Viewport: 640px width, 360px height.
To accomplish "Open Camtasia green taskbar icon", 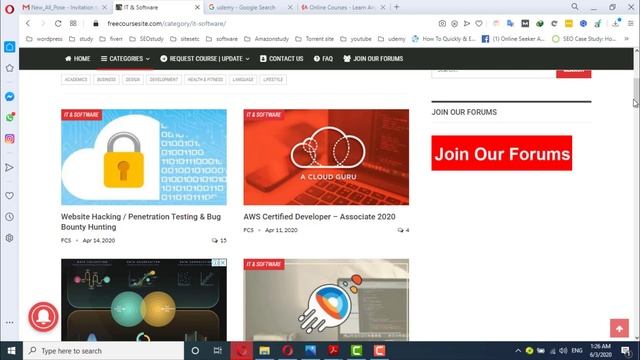I will point(356,351).
